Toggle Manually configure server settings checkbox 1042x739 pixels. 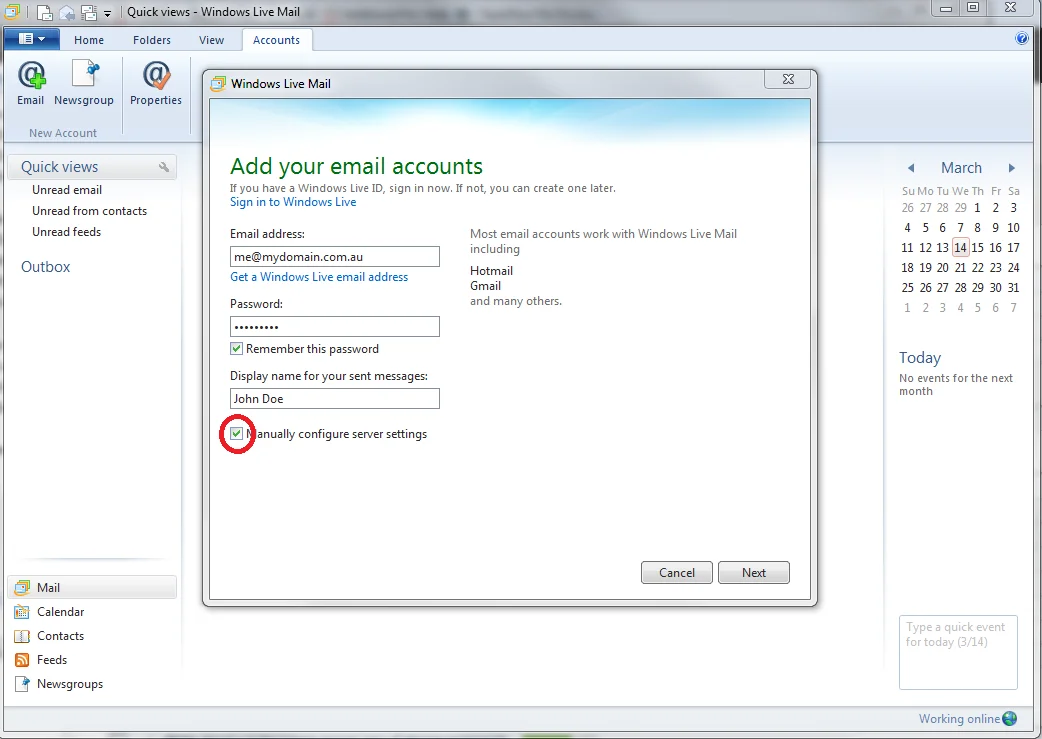236,433
